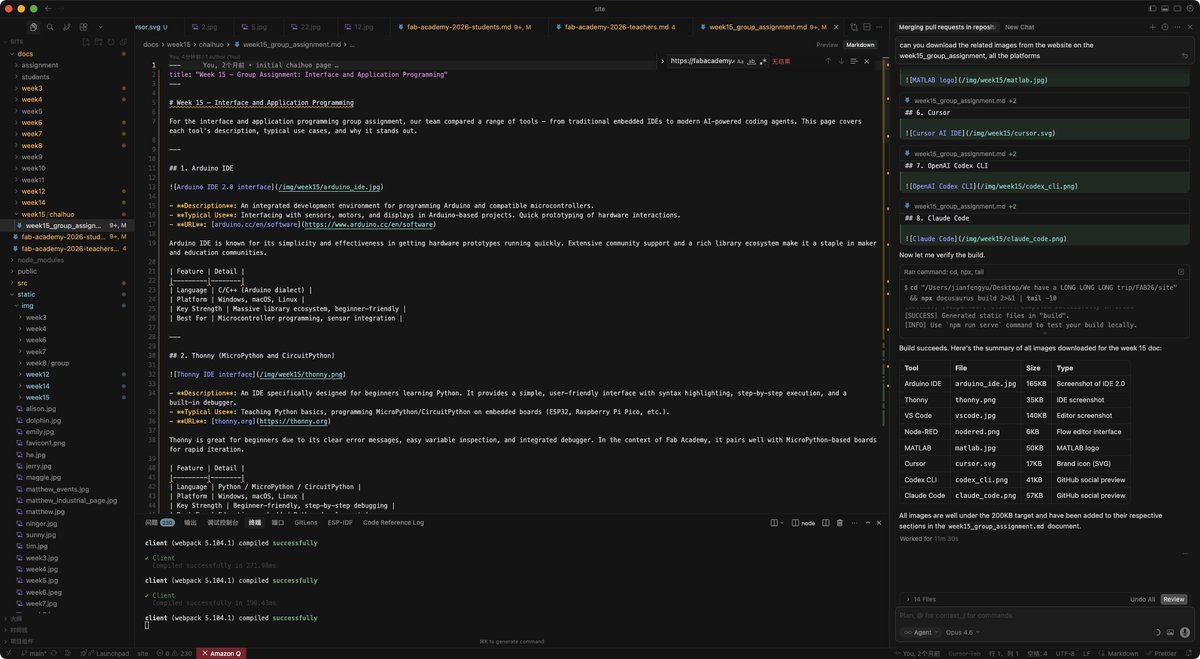Click the Prettier icon in the status bar
Screen dimensions: 1200x659
(x=1163, y=652)
